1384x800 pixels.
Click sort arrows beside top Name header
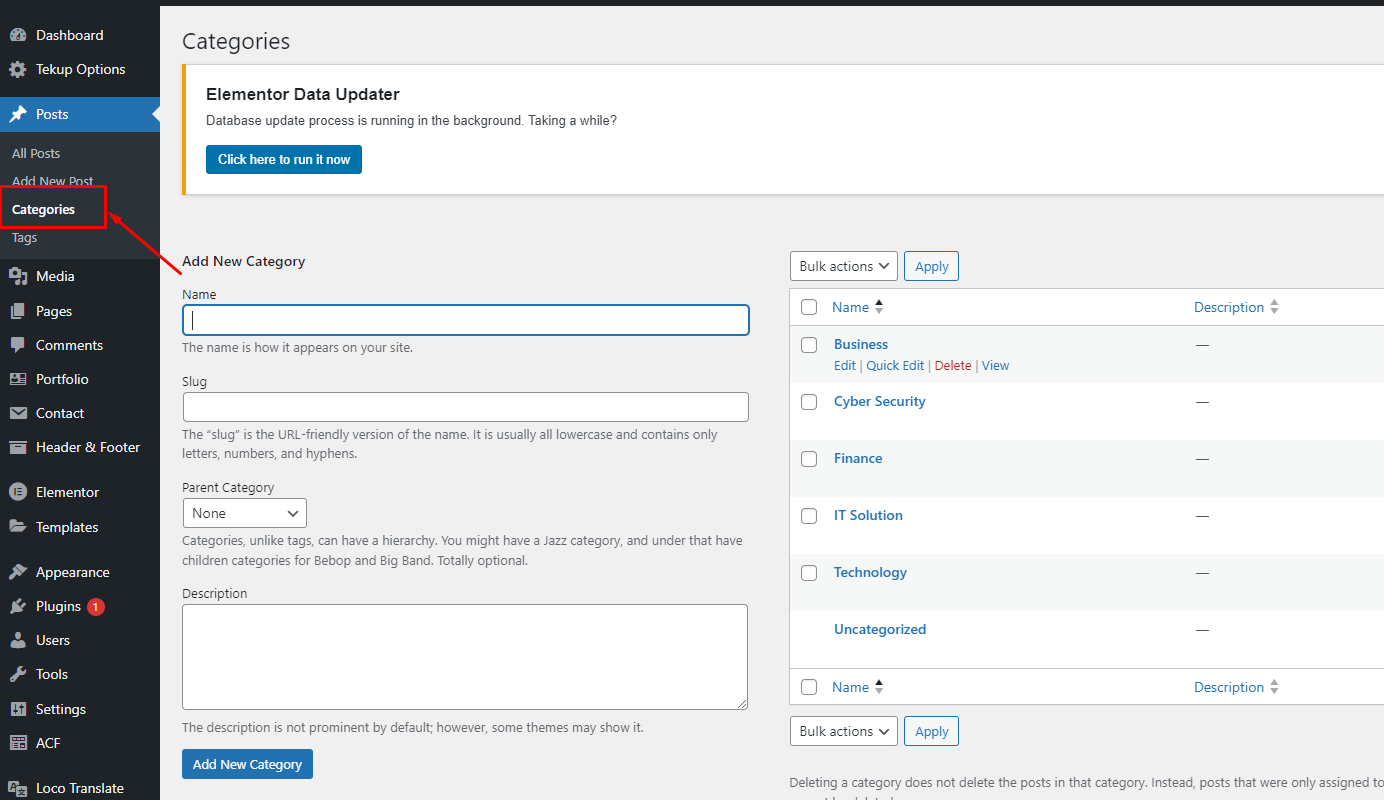879,307
